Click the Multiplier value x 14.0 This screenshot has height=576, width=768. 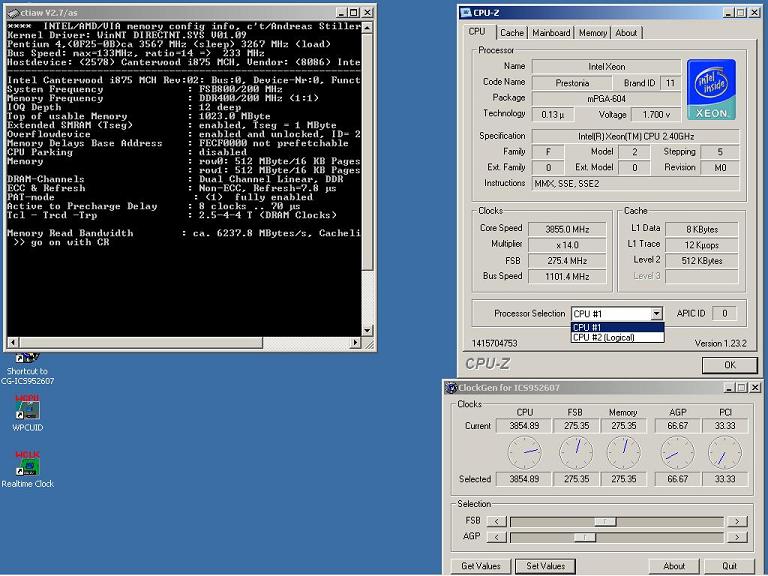click(x=567, y=245)
